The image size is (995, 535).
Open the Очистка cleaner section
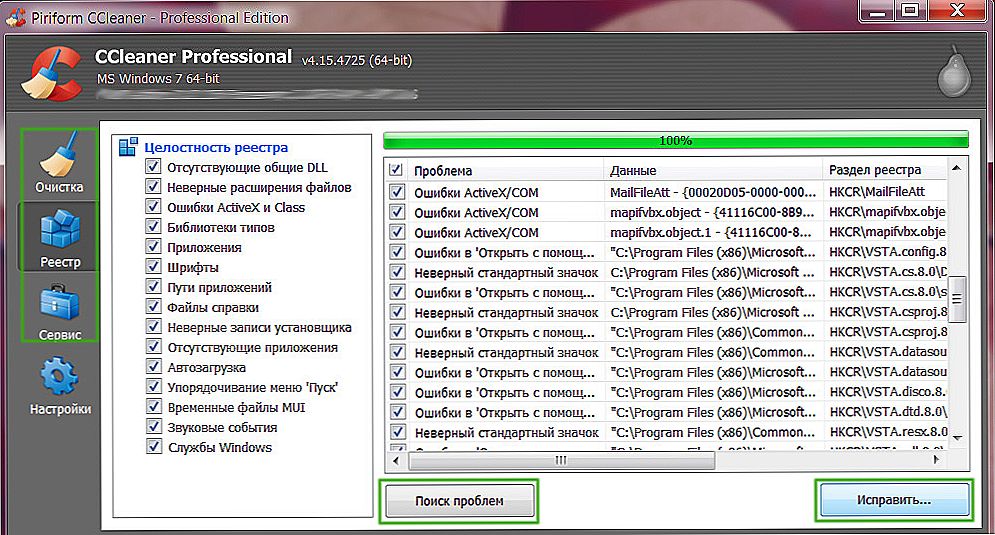point(58,164)
